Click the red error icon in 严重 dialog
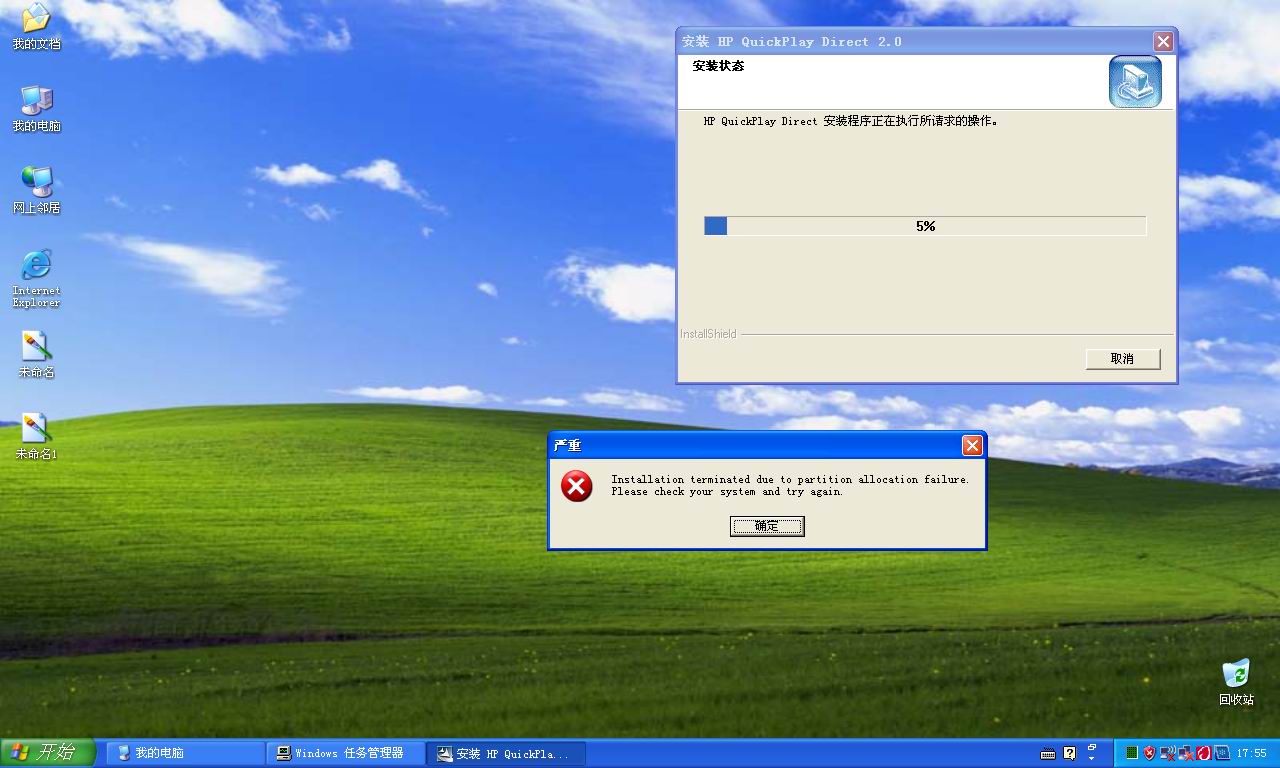 577,486
